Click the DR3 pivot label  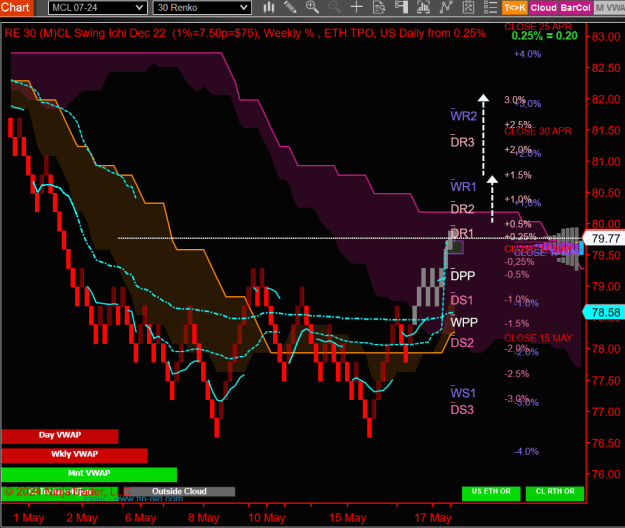tap(462, 142)
